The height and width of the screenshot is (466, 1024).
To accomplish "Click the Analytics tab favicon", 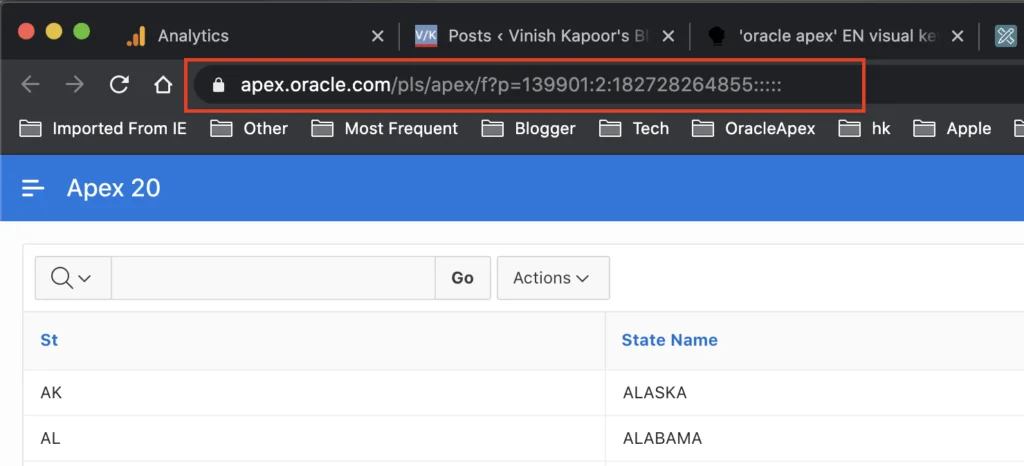I will tap(136, 36).
